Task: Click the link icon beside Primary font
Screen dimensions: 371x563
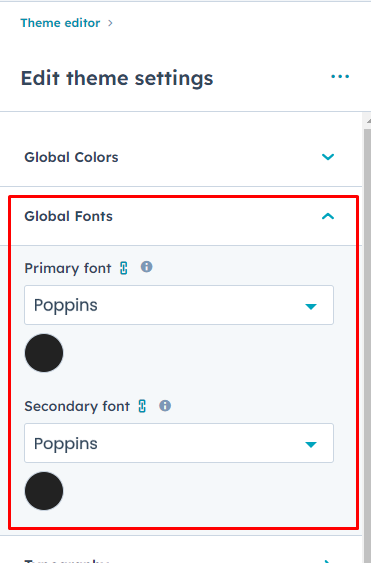Action: pos(124,268)
